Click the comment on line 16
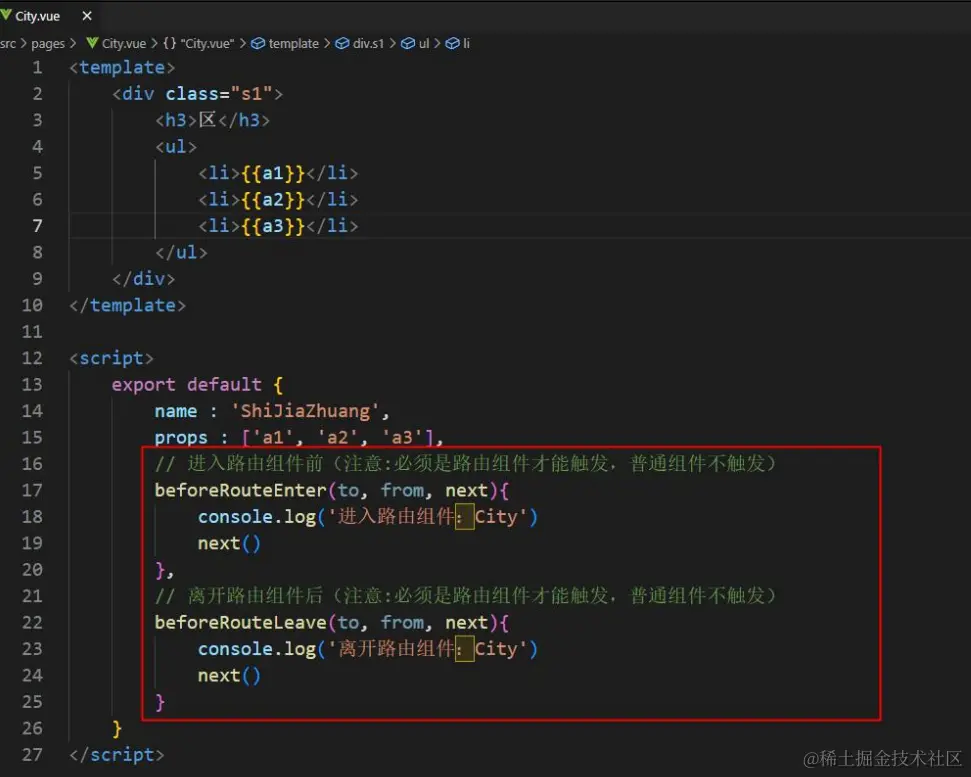Image resolution: width=971 pixels, height=777 pixels. point(465,464)
